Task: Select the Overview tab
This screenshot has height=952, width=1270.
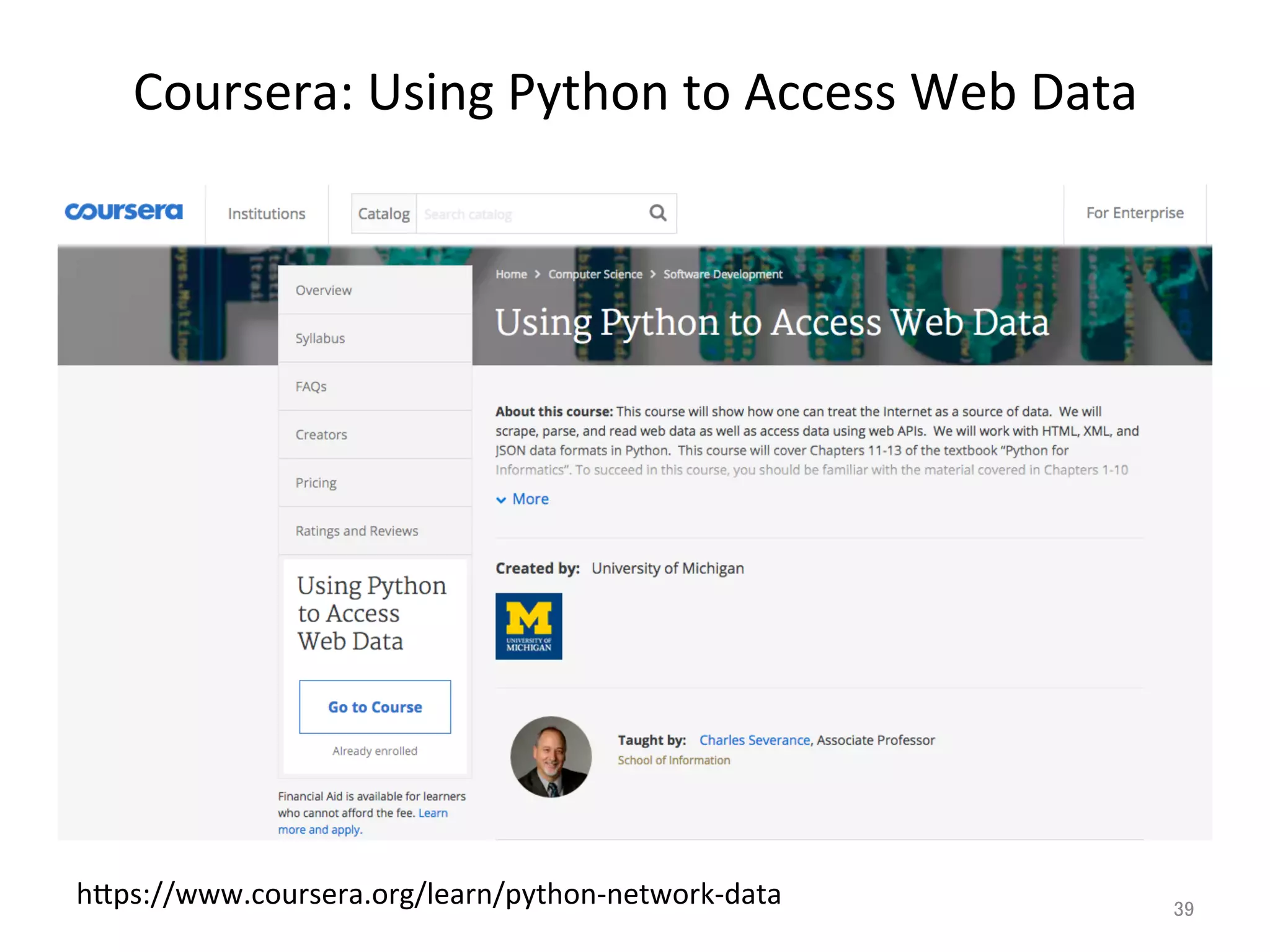Action: tap(375, 290)
